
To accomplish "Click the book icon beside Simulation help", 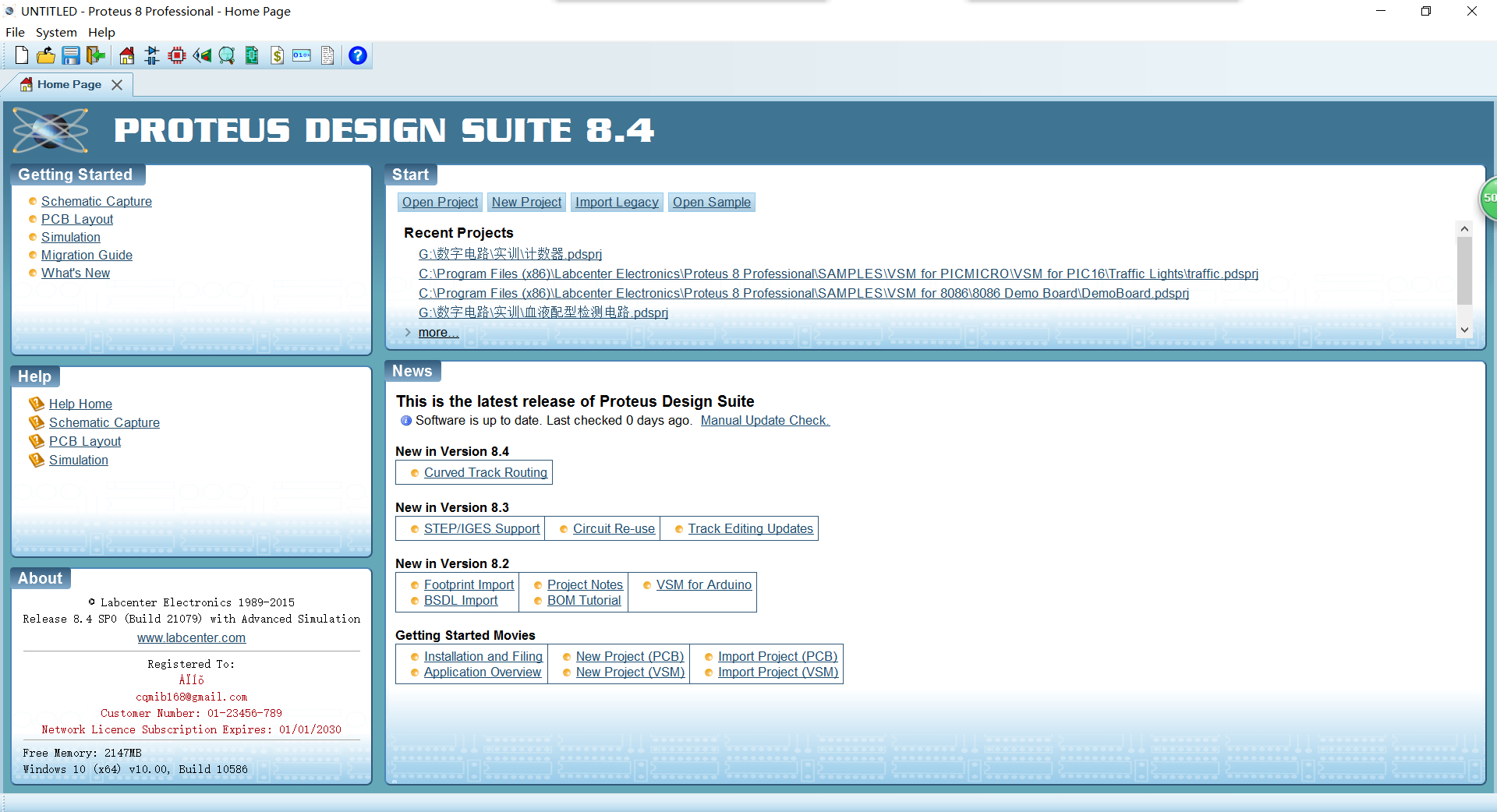I will [x=37, y=460].
